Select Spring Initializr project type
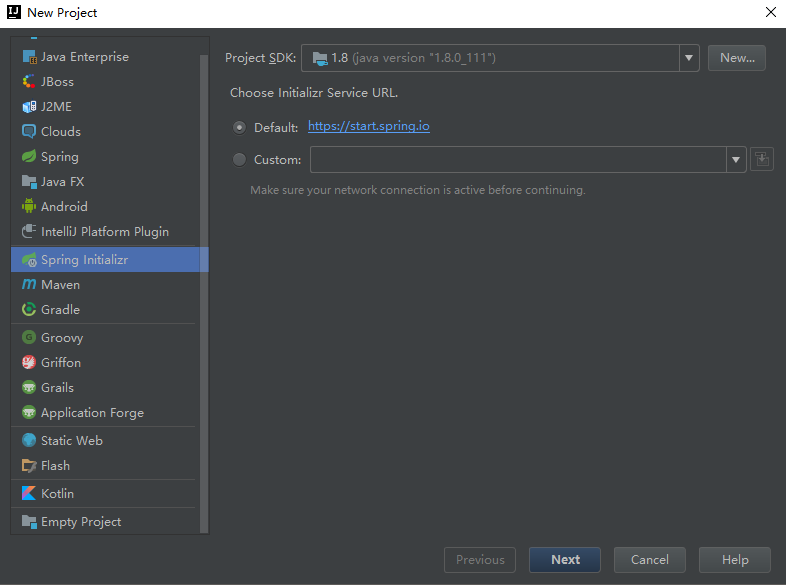This screenshot has height=585, width=786. (x=85, y=260)
